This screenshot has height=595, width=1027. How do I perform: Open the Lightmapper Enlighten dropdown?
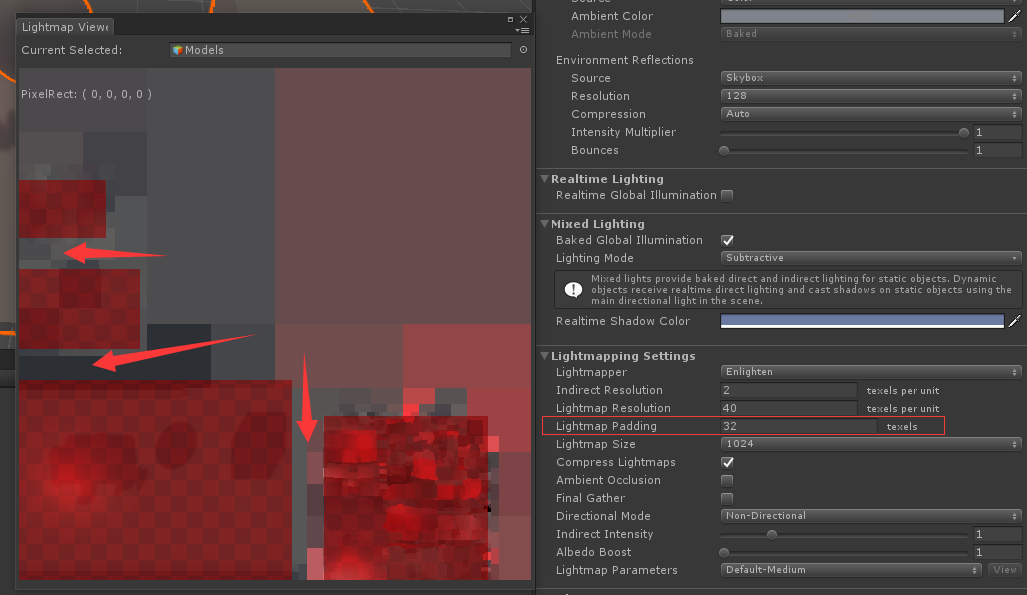[x=871, y=372]
